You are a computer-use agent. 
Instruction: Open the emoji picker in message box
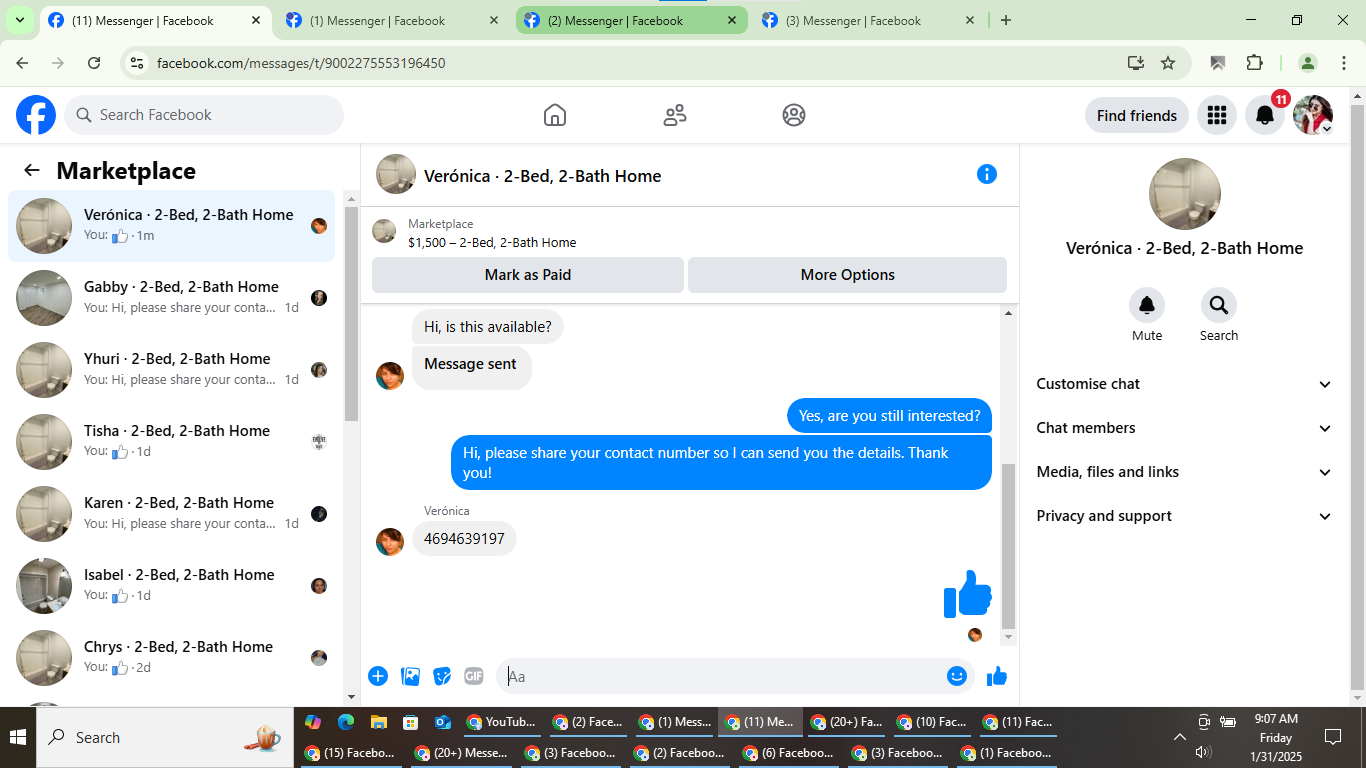coord(957,676)
